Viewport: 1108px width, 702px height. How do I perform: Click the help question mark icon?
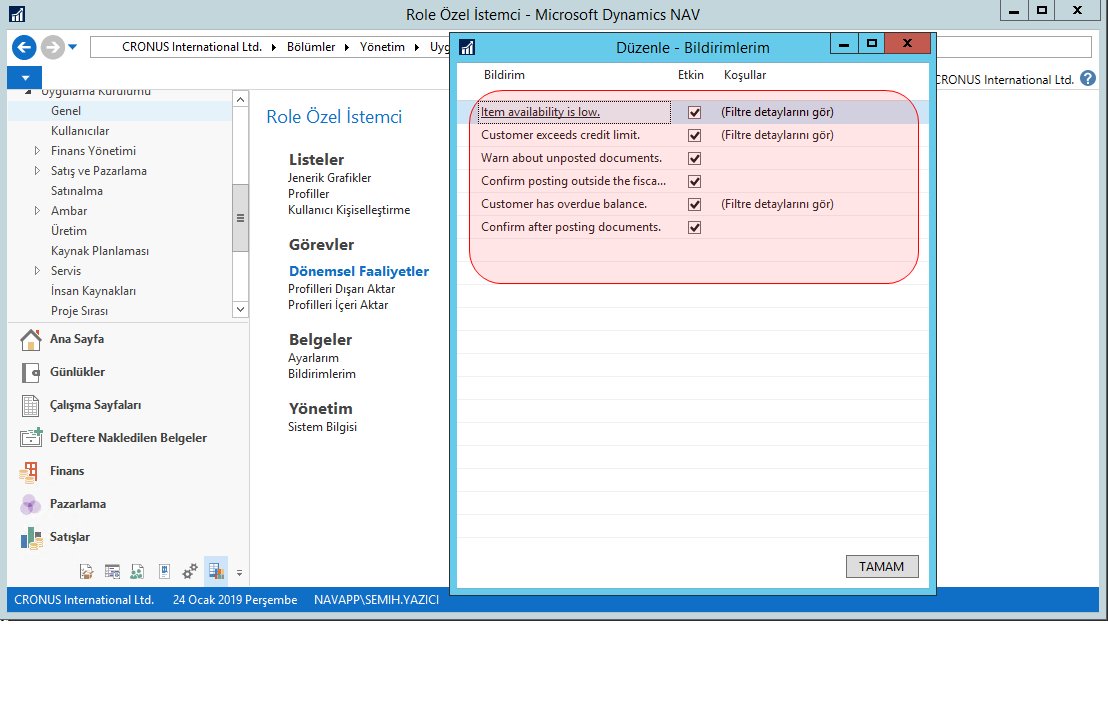[x=1088, y=79]
